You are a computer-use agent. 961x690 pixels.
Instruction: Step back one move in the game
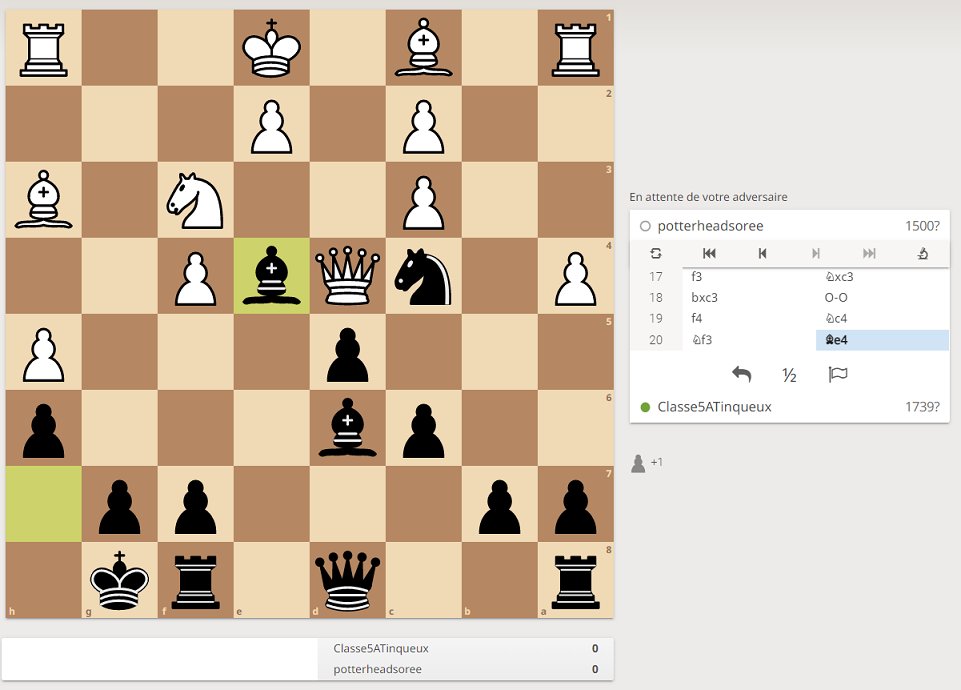pyautogui.click(x=763, y=253)
